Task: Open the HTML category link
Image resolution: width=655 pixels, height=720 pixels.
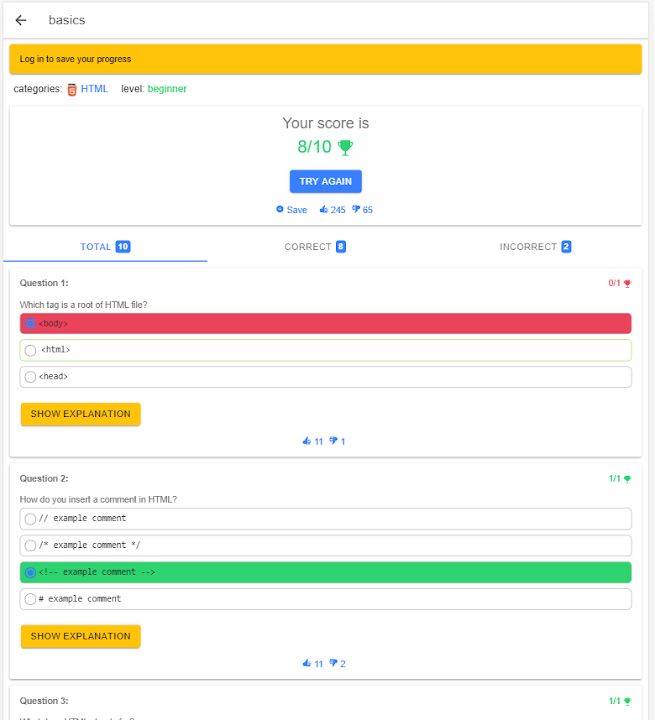Action: click(94, 89)
